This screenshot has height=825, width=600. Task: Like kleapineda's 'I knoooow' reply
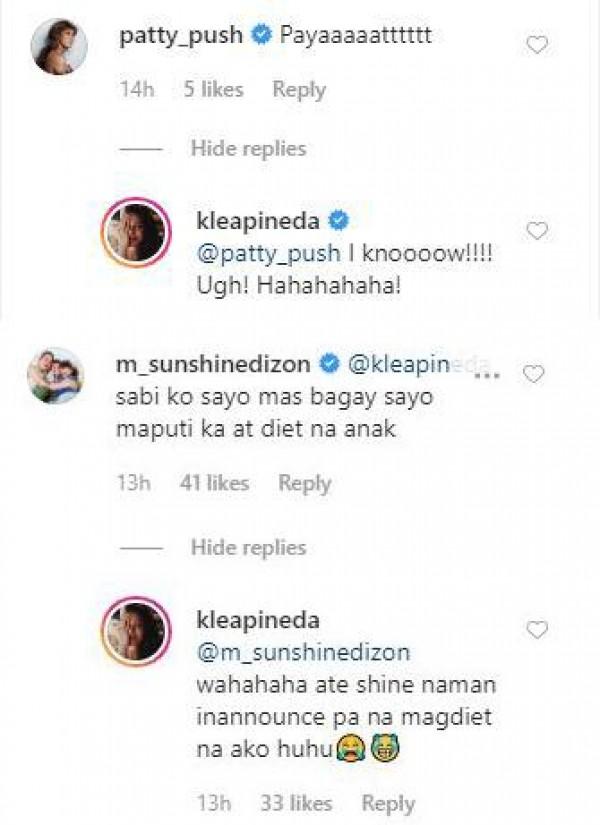(538, 231)
